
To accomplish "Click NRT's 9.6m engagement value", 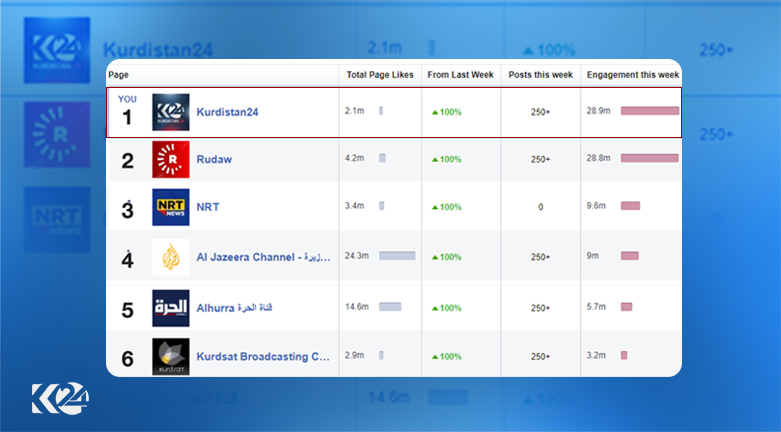I will tap(596, 205).
